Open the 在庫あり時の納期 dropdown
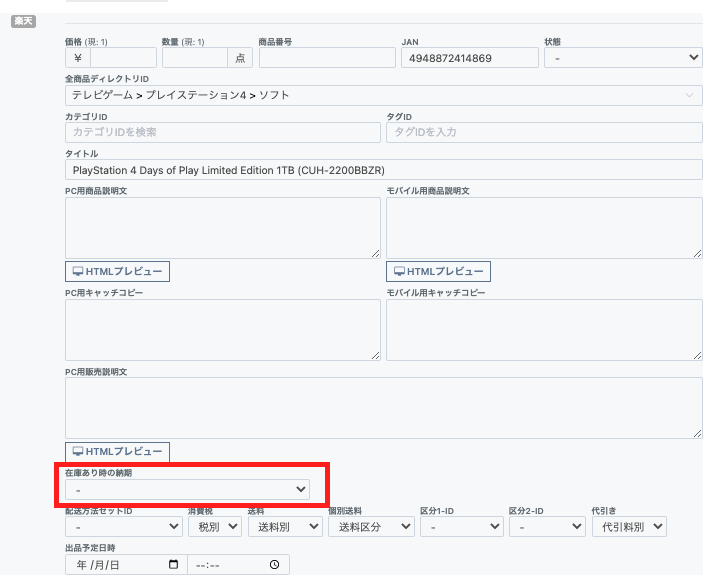This screenshot has width=713, height=582. [x=187, y=490]
